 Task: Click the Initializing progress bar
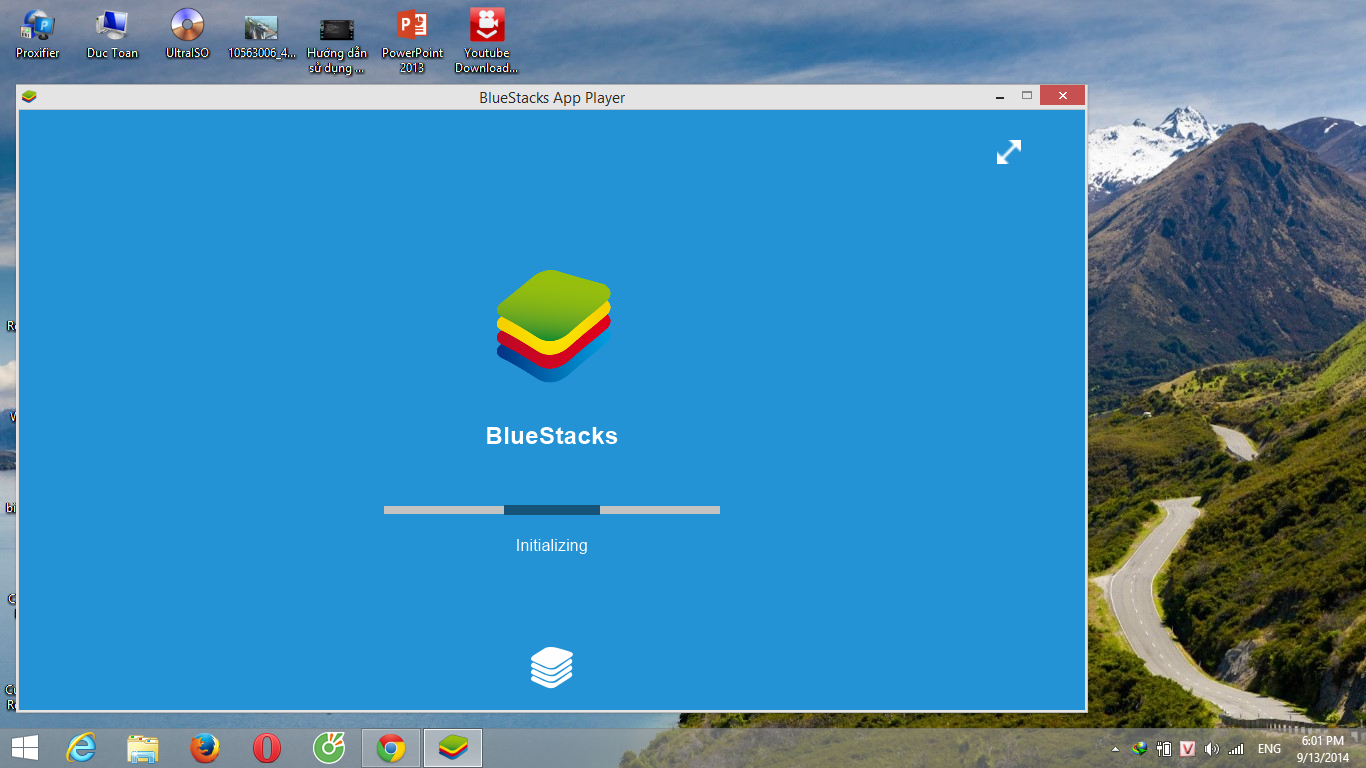click(551, 510)
